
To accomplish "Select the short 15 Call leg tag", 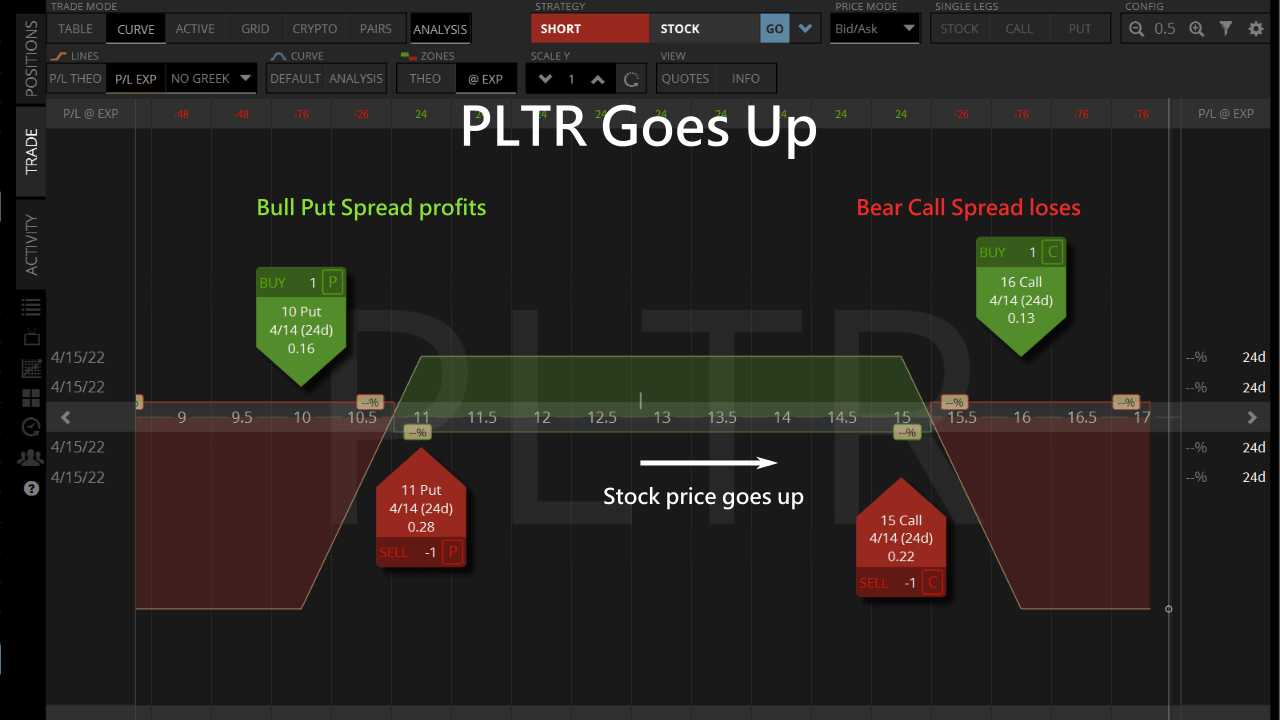I will pyautogui.click(x=902, y=537).
